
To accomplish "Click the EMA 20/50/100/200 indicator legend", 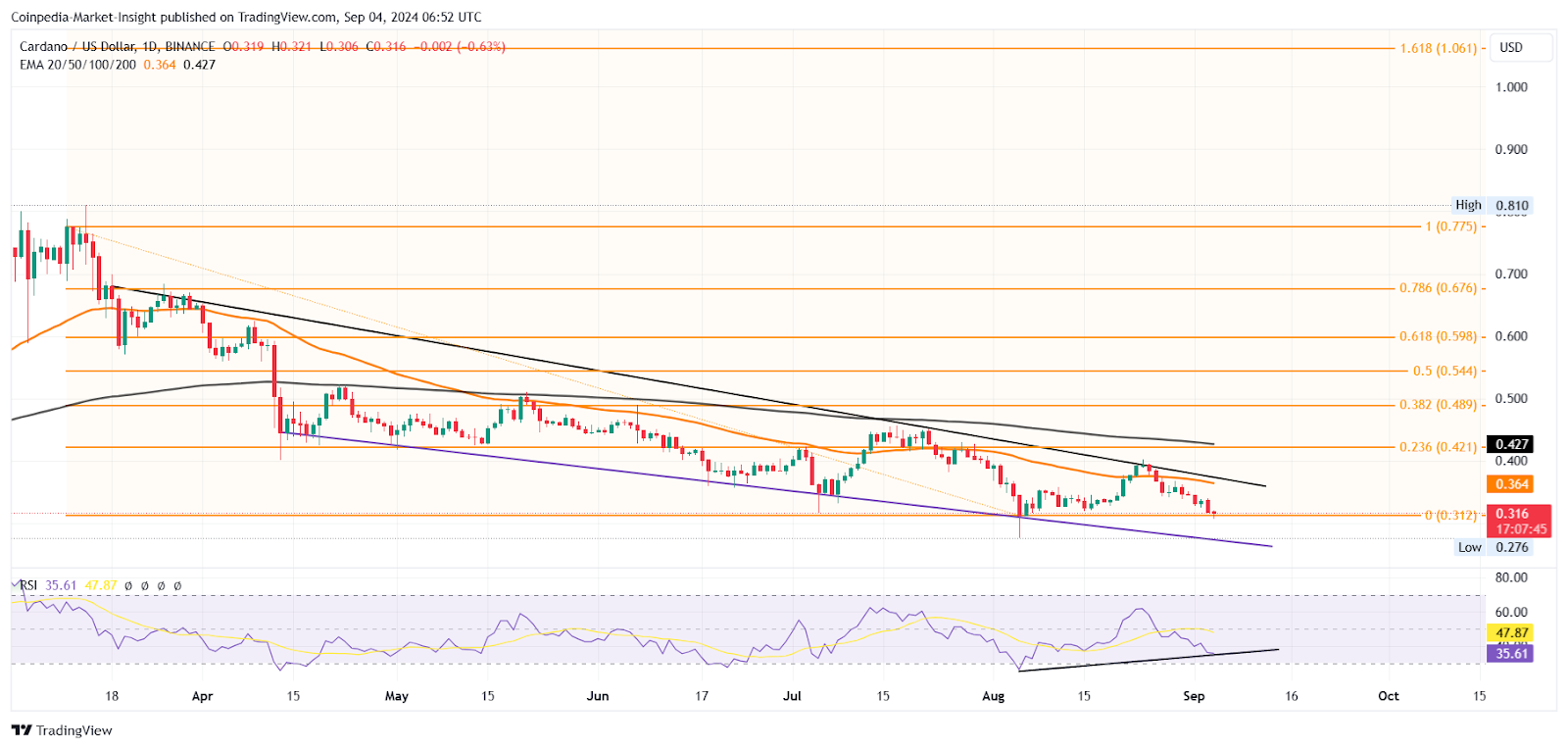I will pos(78,65).
